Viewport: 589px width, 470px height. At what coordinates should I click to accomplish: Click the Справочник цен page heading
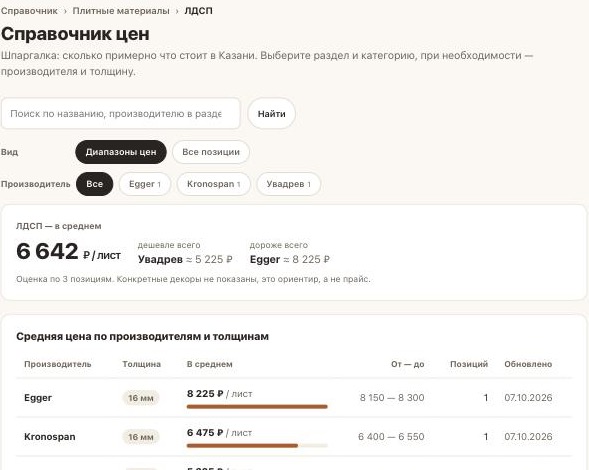tap(75, 34)
